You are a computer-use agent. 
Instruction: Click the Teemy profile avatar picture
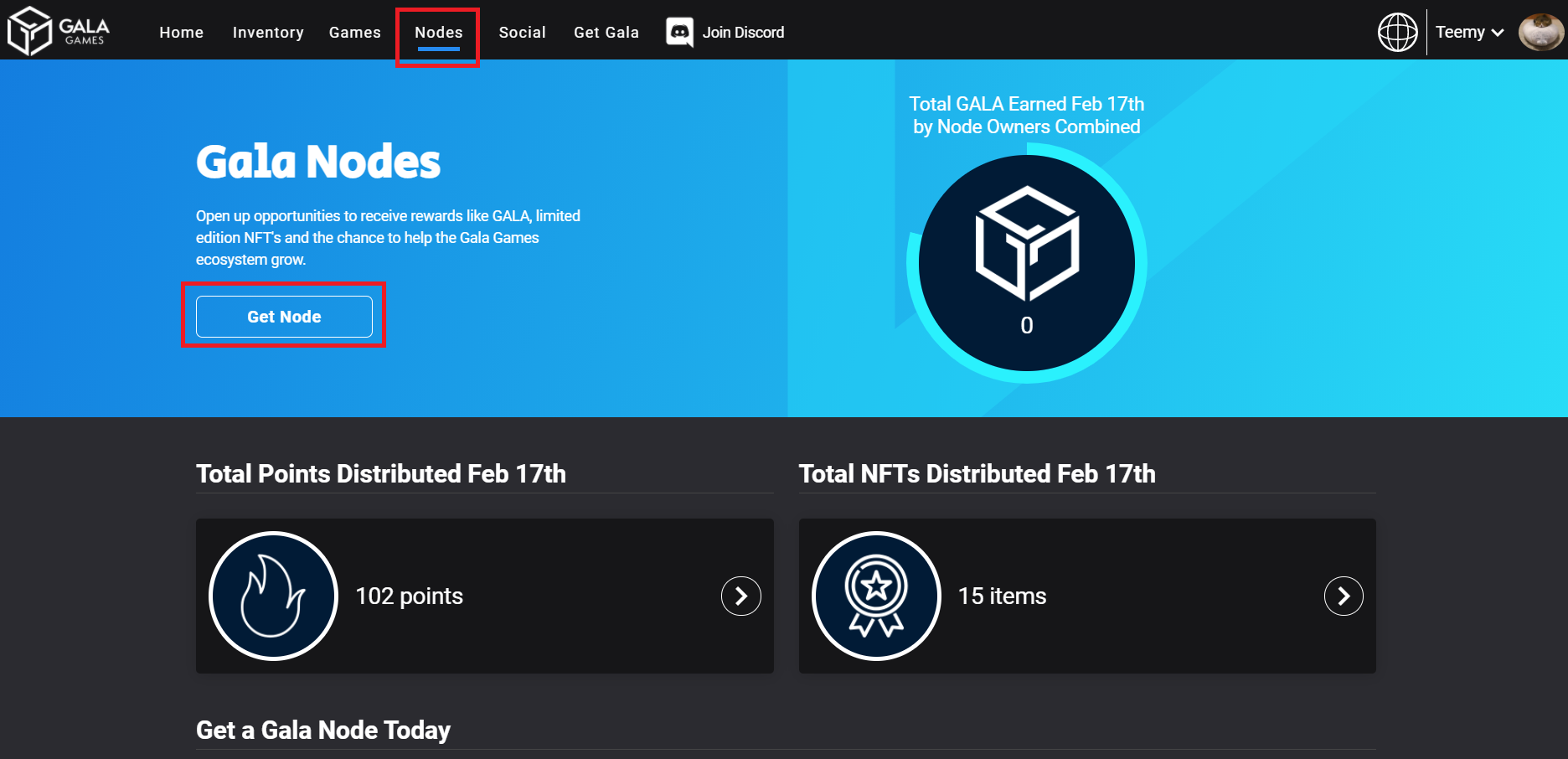tap(1541, 32)
